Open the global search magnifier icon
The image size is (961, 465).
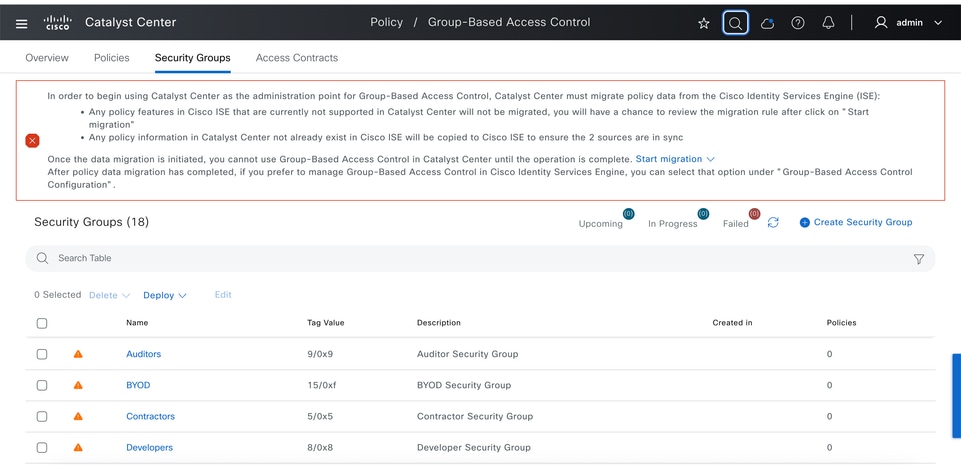[x=735, y=23]
